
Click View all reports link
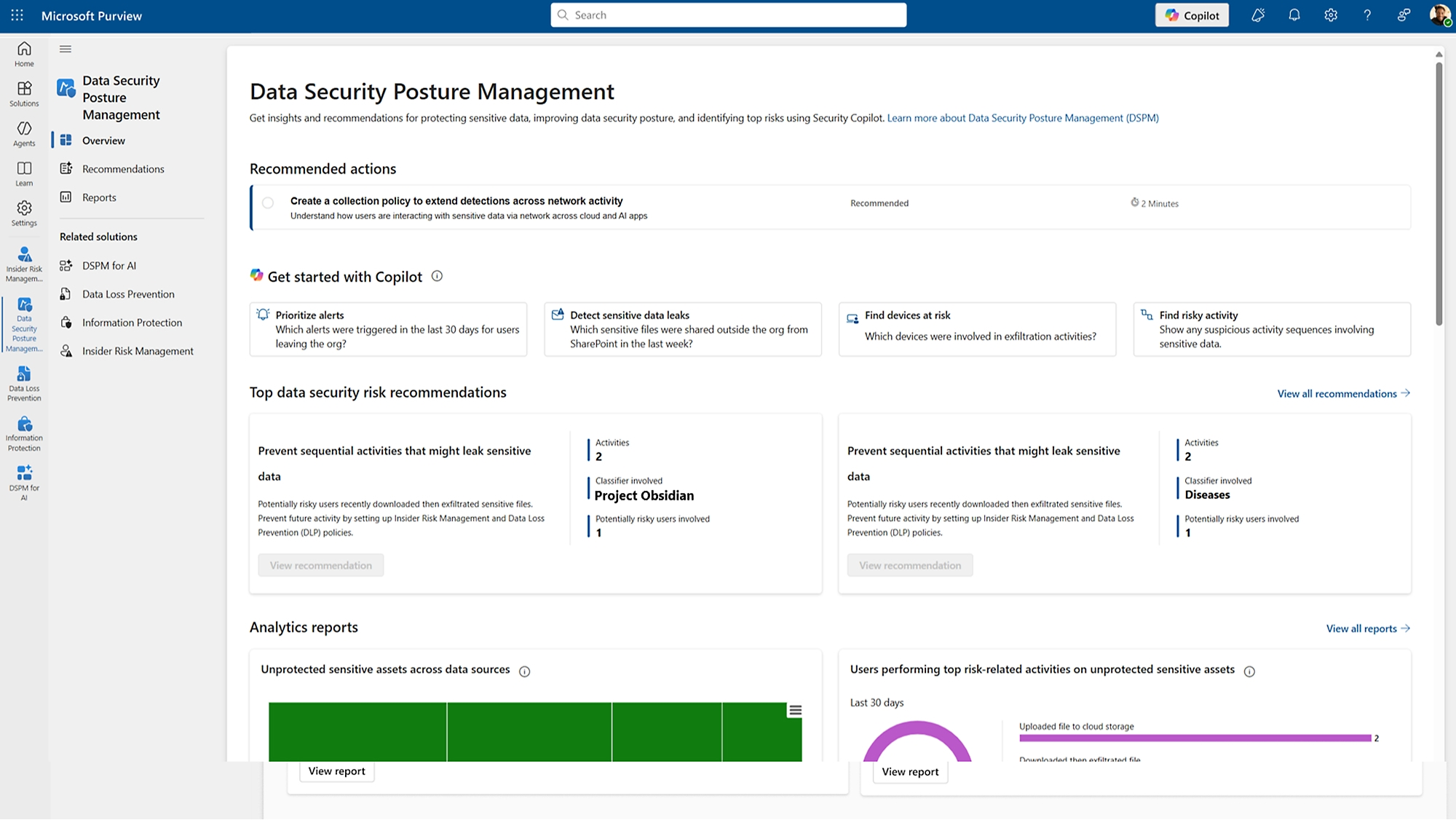point(1368,628)
